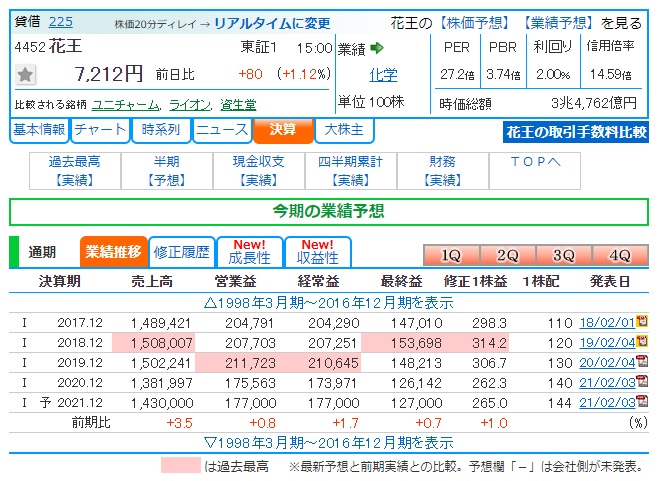Open announcement date link 20/02/04
Viewport: 661px width, 481px height.
coord(607,363)
